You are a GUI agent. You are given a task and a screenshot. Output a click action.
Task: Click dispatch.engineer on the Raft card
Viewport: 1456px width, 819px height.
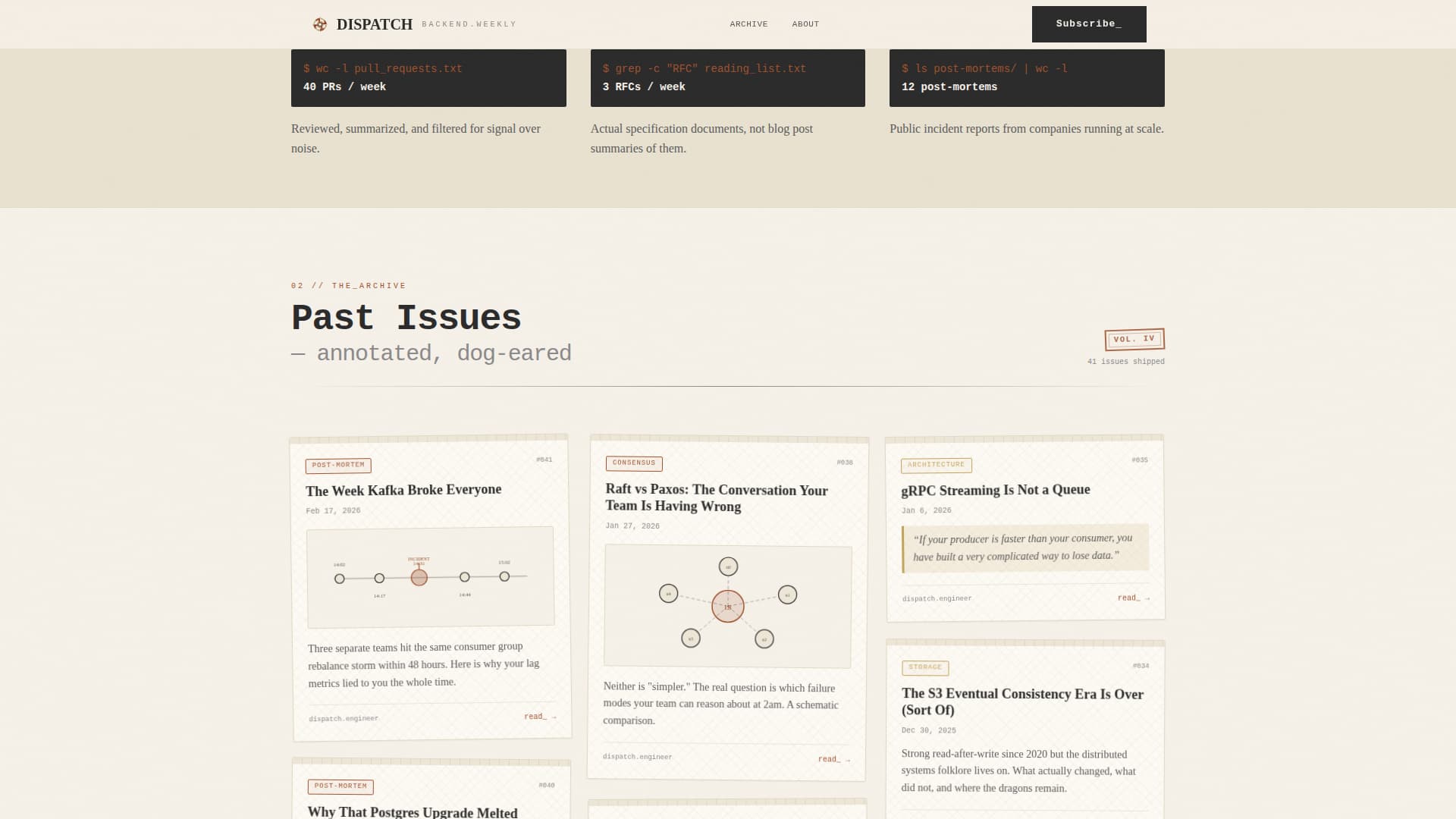pos(638,757)
